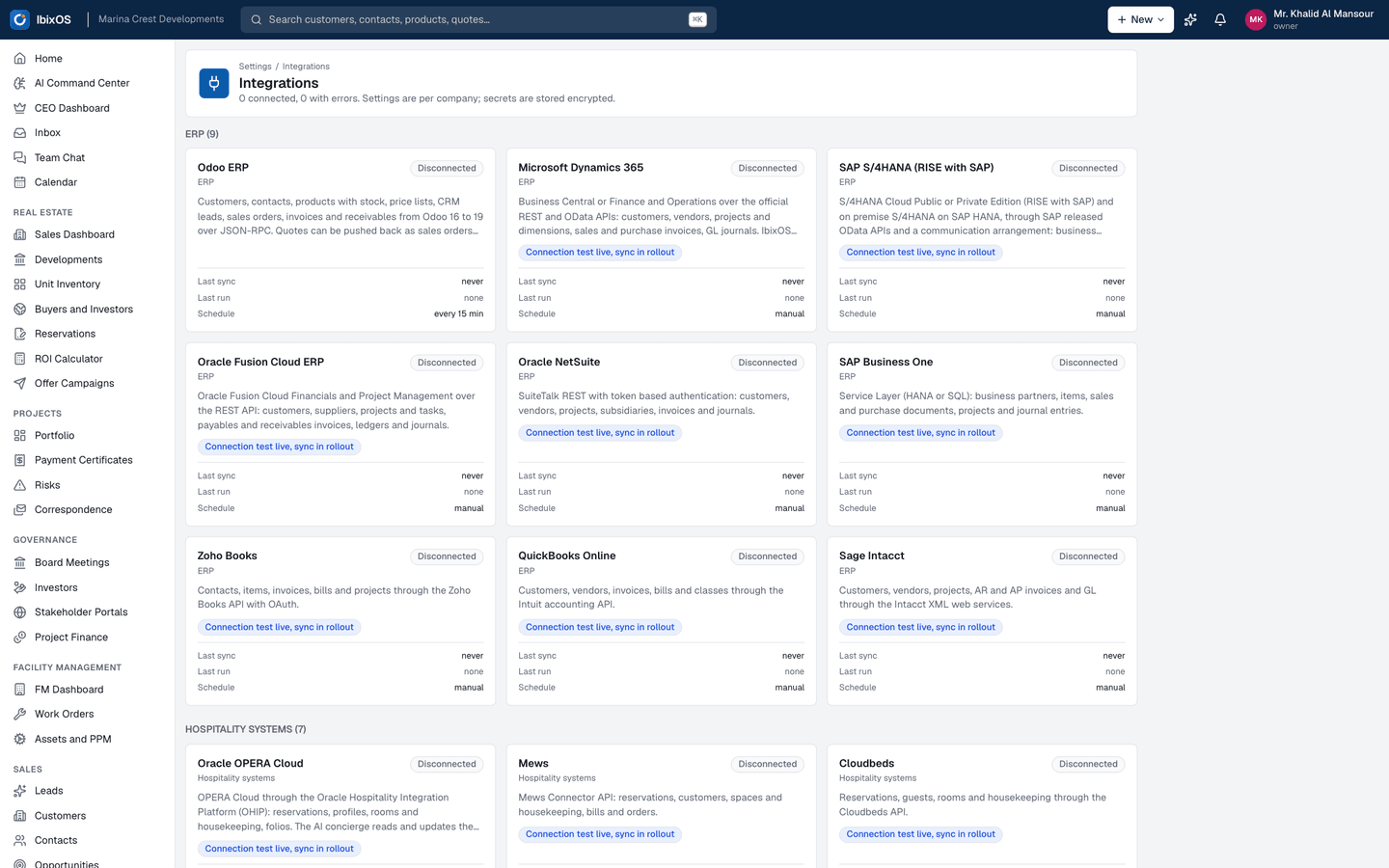Click 'every 15 min' schedule value
The image size is (1389, 868).
coord(458,314)
